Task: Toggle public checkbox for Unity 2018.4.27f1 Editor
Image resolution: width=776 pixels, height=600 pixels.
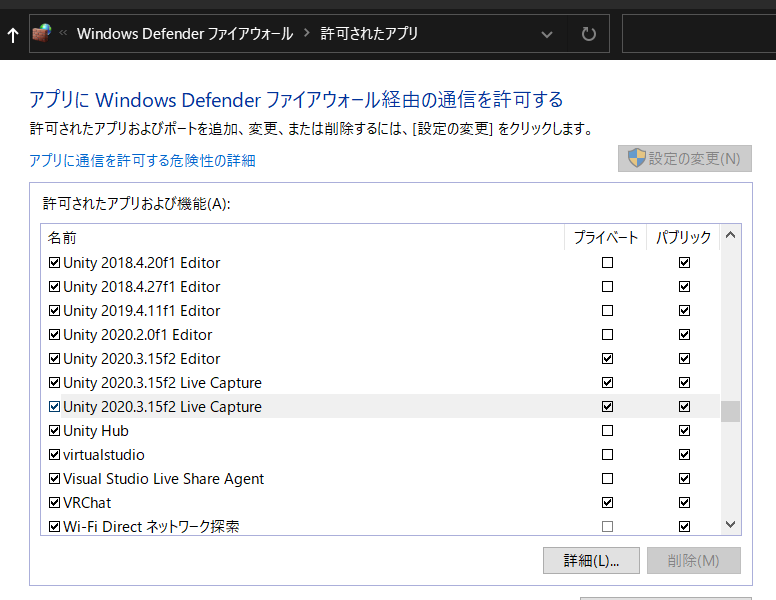Action: (x=684, y=287)
